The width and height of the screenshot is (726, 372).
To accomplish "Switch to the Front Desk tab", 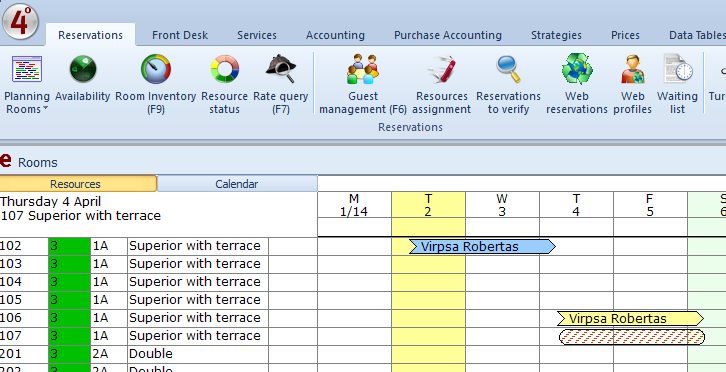I will coord(180,35).
